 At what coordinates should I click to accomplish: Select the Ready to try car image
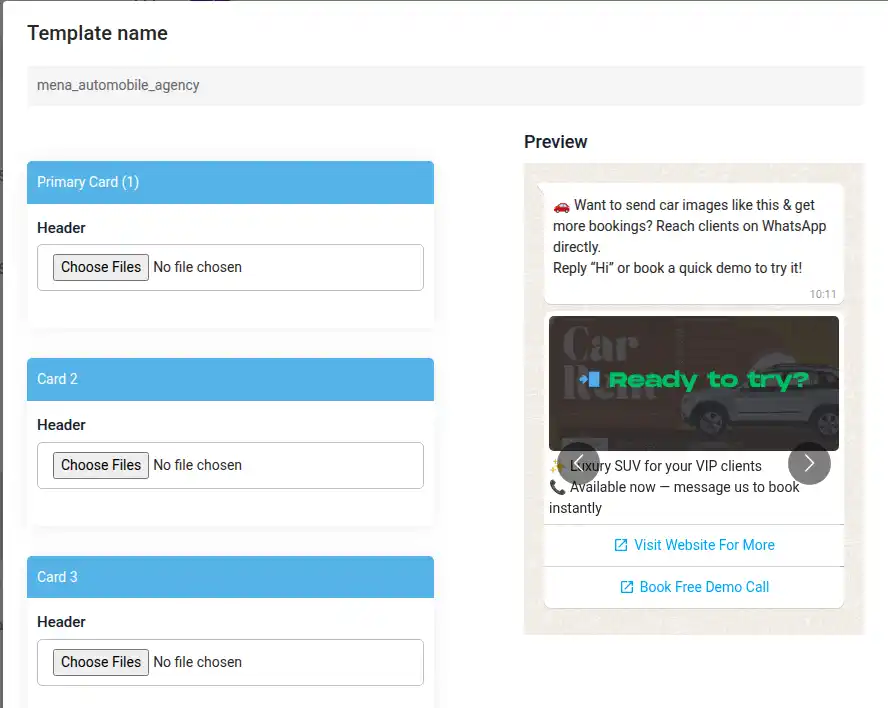[x=694, y=383]
